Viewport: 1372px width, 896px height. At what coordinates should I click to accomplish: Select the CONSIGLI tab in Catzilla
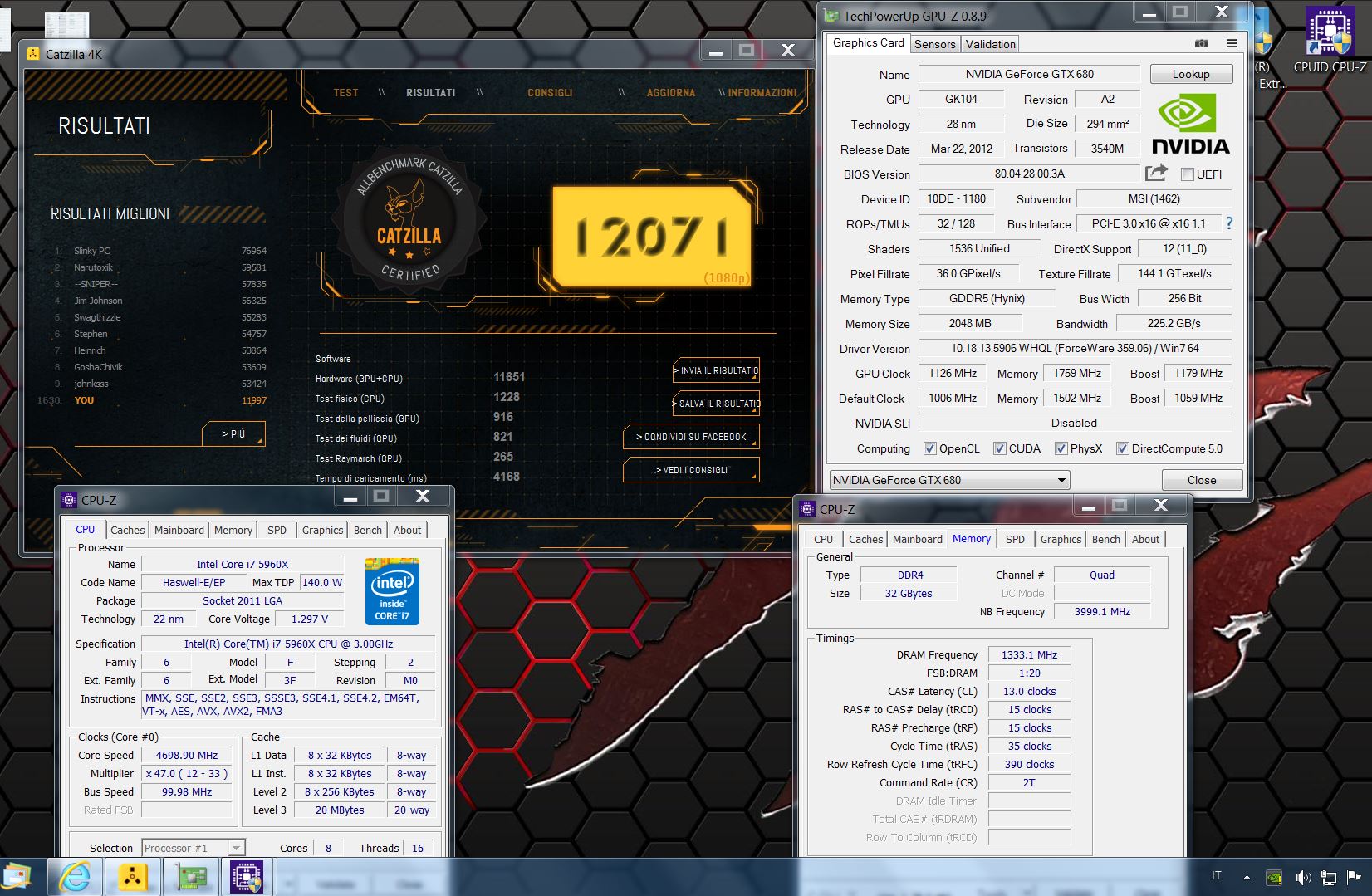tap(550, 93)
